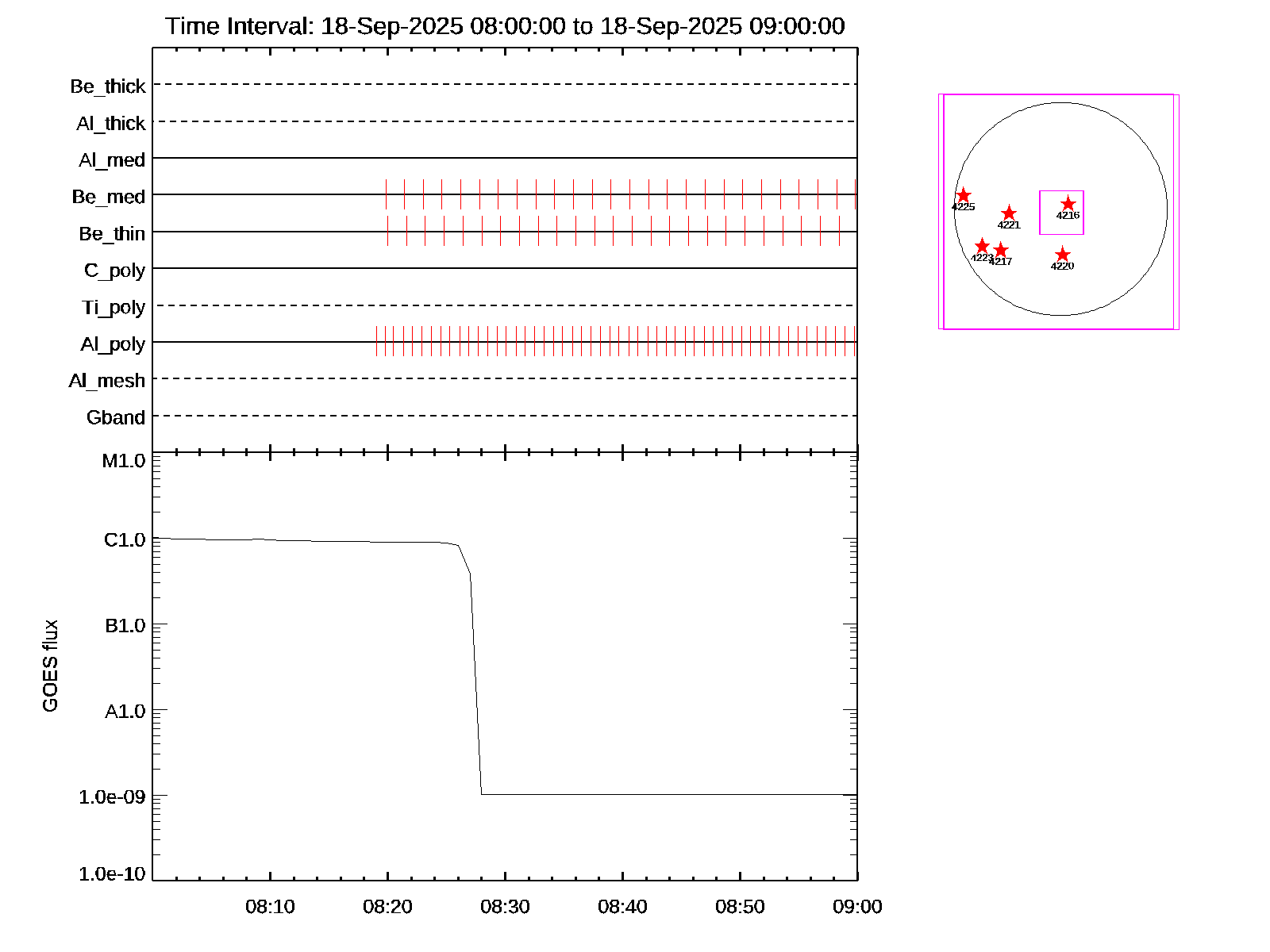Click the red star for region 4225

(x=963, y=195)
